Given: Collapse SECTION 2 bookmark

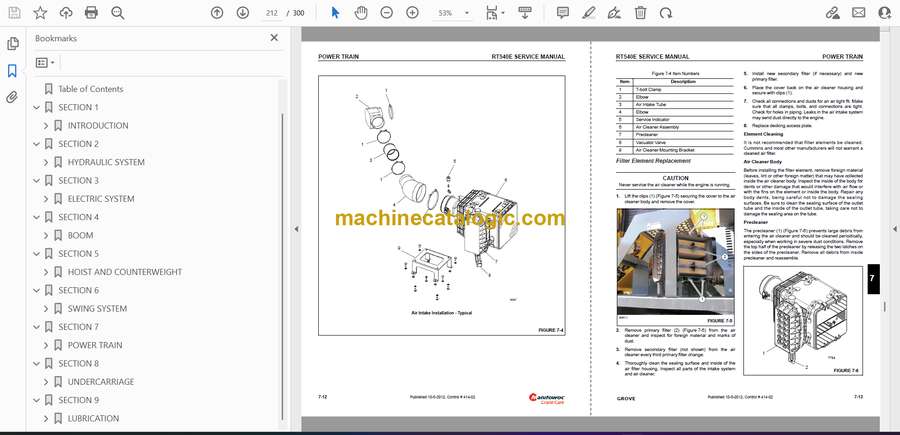Looking at the screenshot, I should pos(37,144).
